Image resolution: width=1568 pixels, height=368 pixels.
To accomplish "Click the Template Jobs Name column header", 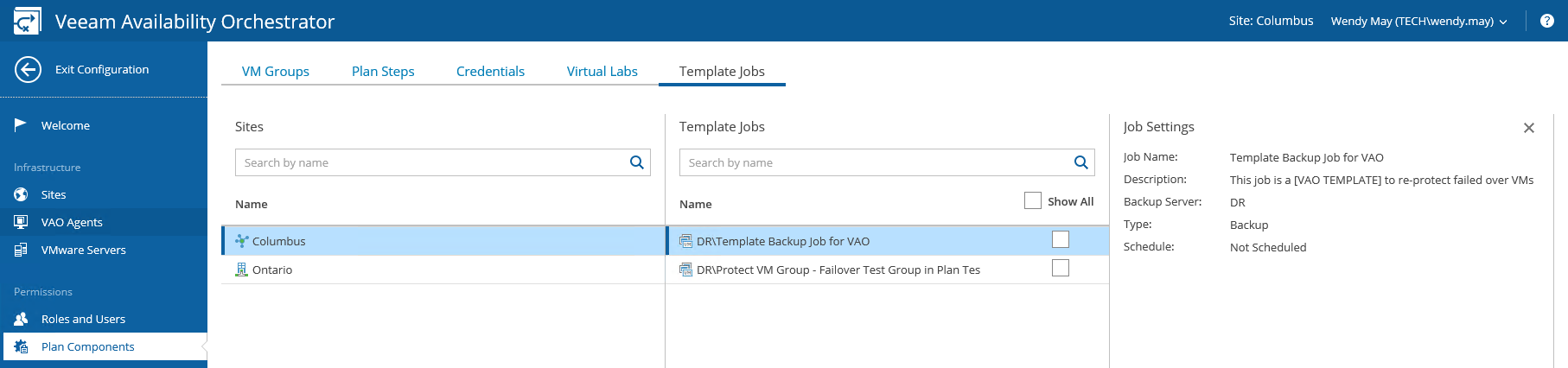I will tap(696, 204).
